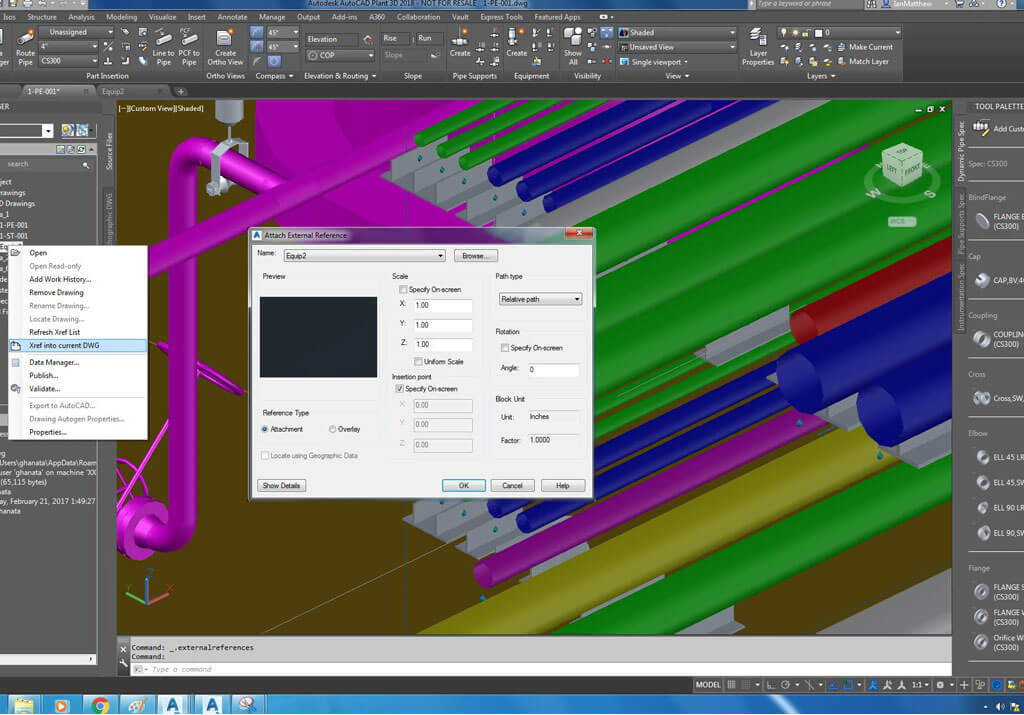Click the Paint taskbar icon

pos(137,705)
